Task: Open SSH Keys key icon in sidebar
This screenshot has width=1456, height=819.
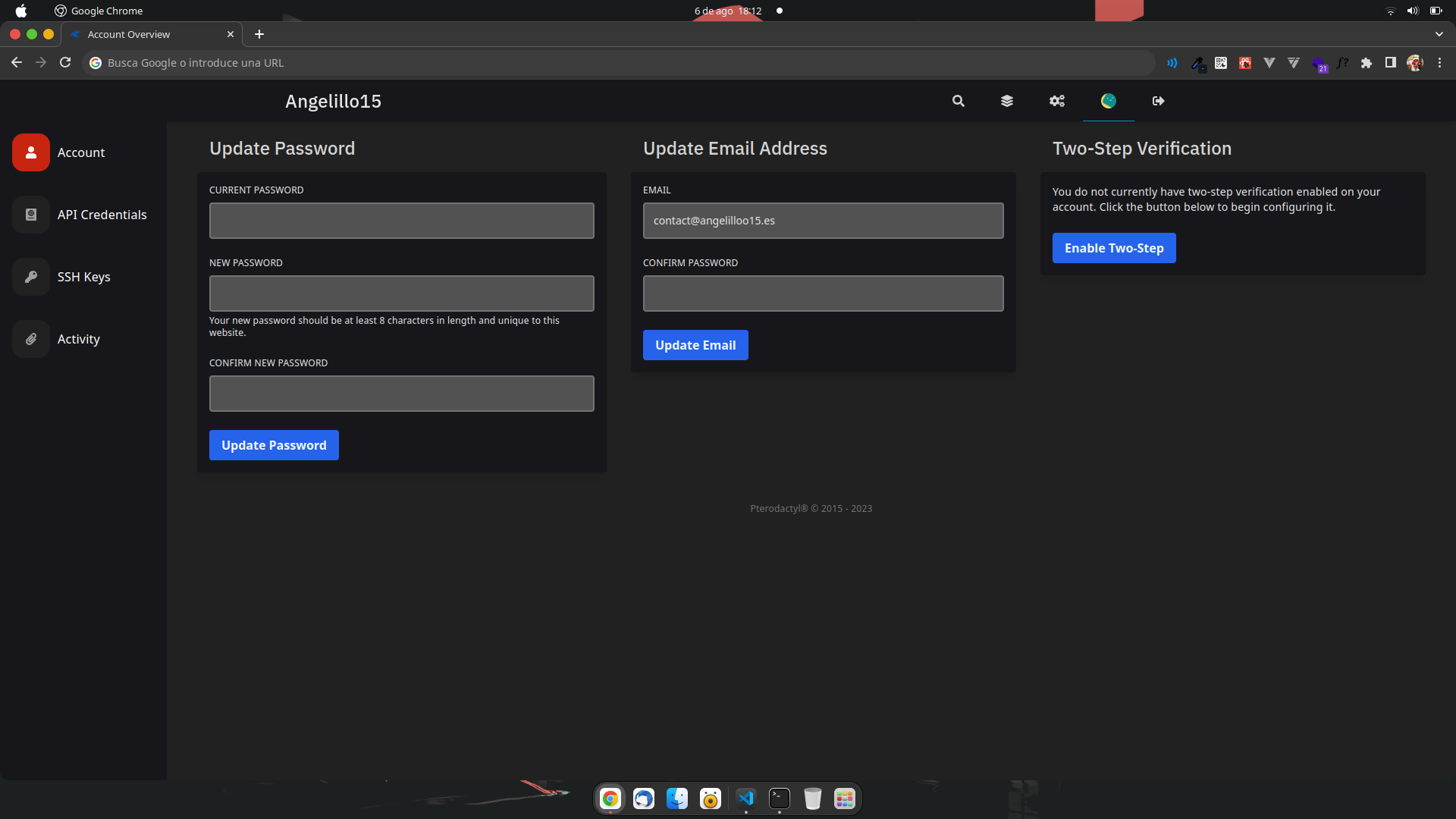Action: pyautogui.click(x=31, y=277)
